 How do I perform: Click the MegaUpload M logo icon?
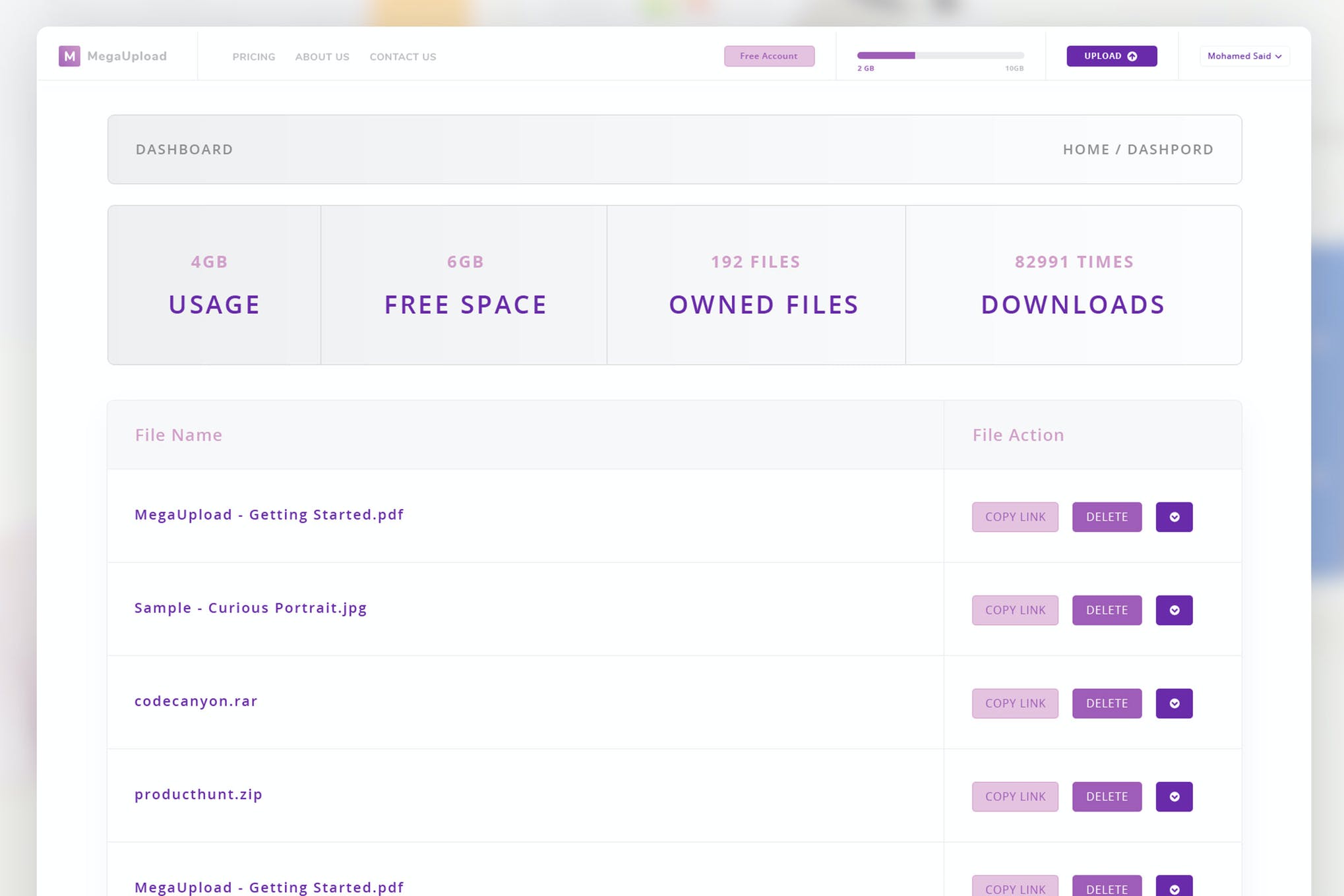point(69,56)
